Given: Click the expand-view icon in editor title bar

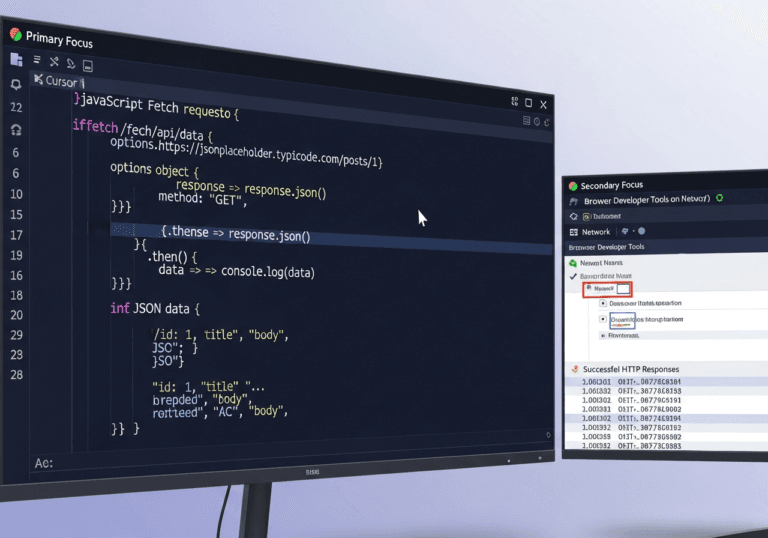Looking at the screenshot, I should click(x=514, y=101).
